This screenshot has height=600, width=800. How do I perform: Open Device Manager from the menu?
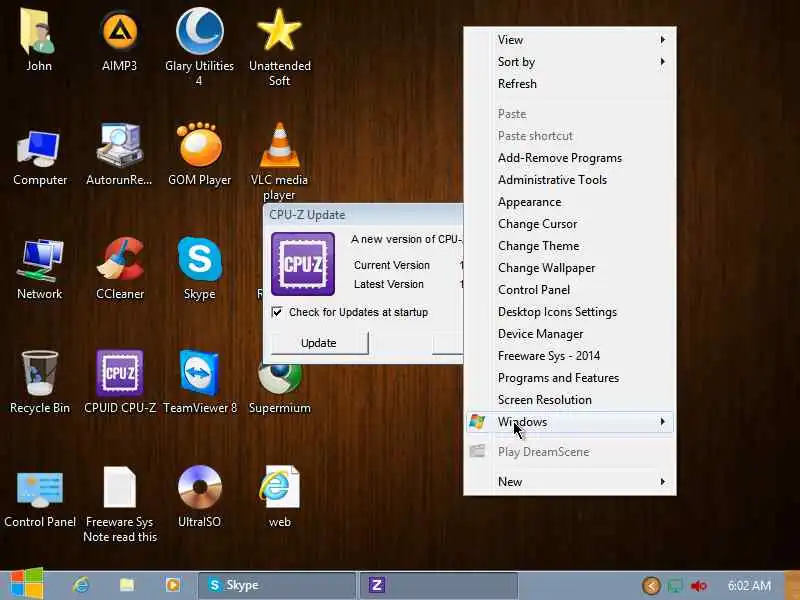tap(569, 334)
